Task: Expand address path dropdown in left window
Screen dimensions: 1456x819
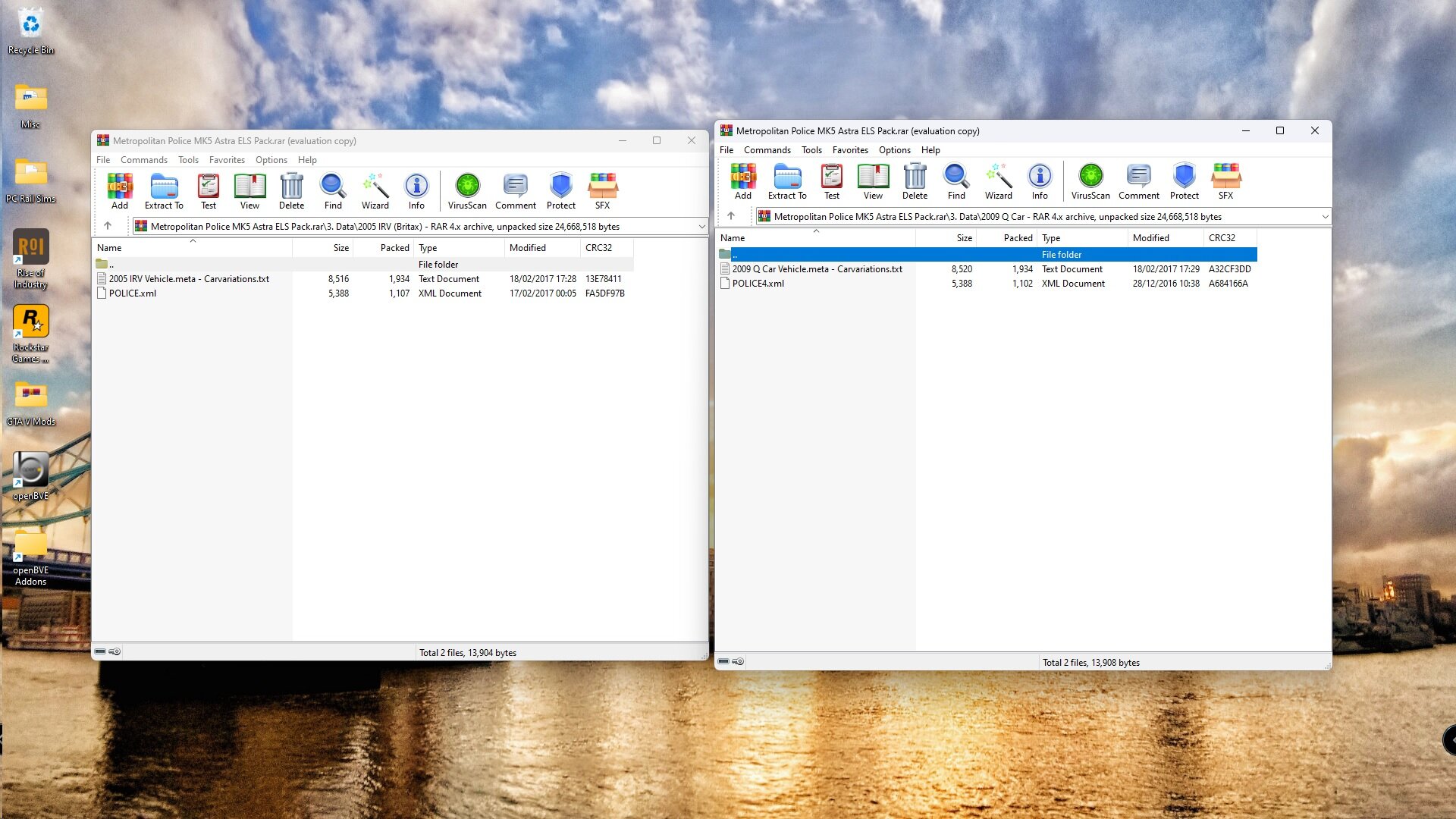Action: pos(701,227)
